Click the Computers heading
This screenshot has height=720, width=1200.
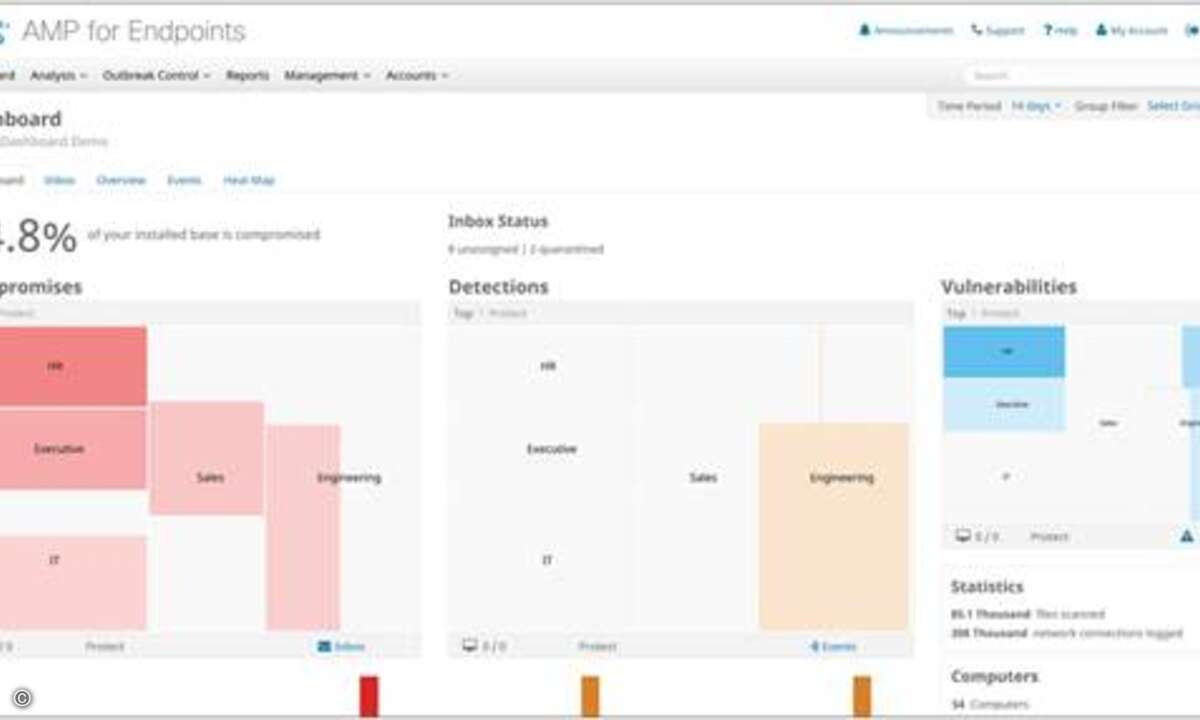coord(994,677)
